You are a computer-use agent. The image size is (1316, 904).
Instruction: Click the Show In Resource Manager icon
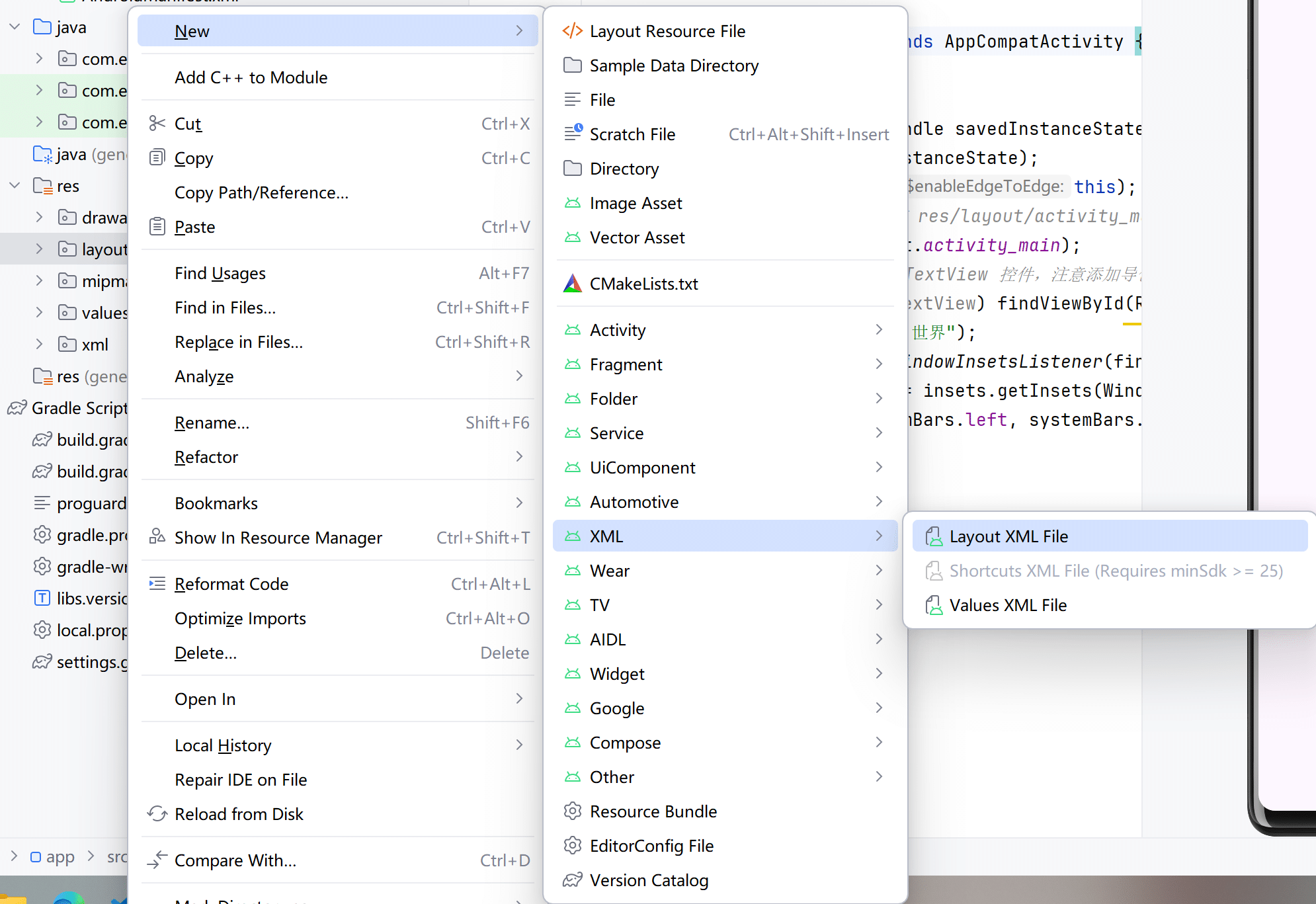coord(157,537)
